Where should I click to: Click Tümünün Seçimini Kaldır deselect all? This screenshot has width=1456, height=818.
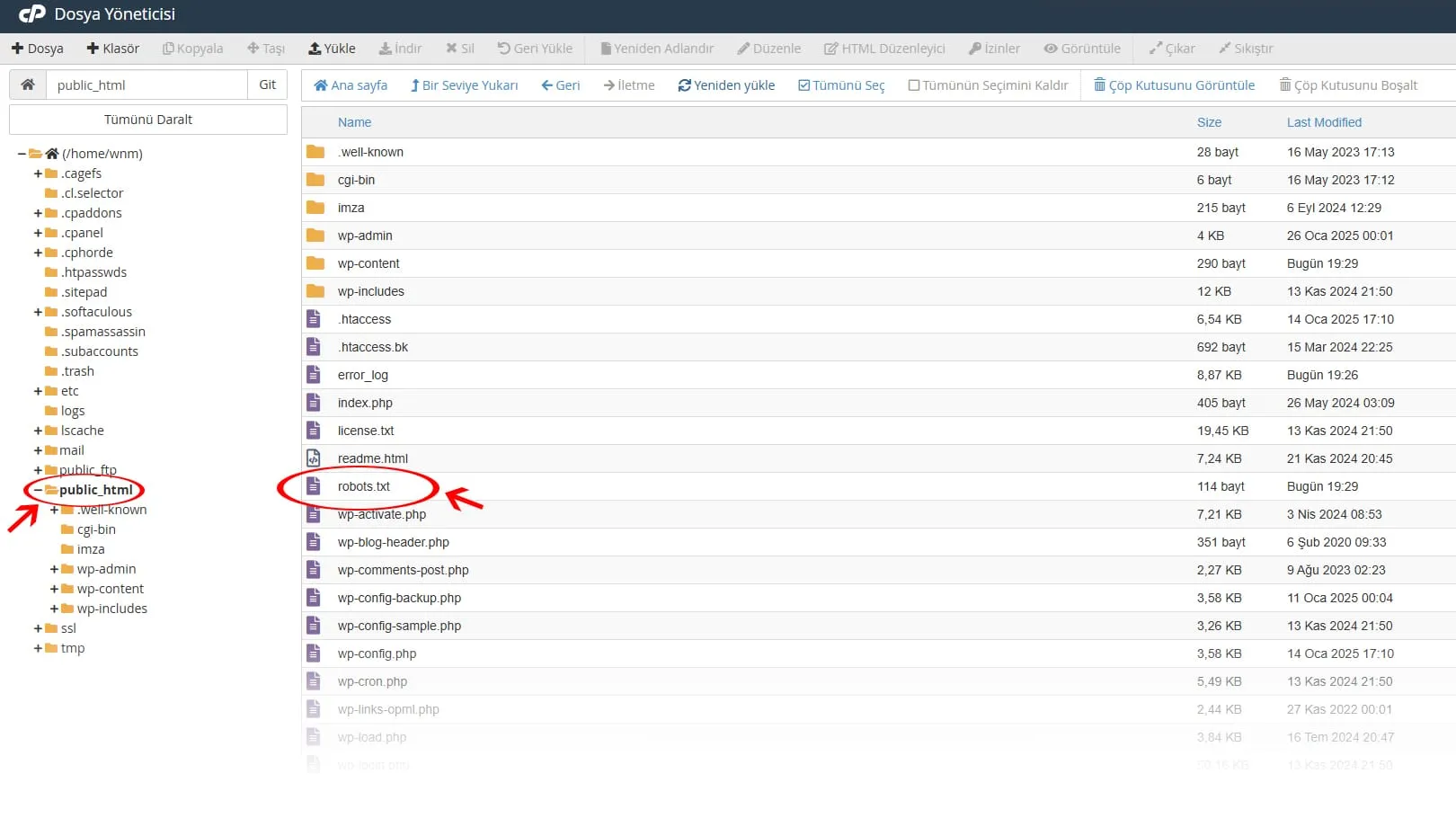[988, 85]
